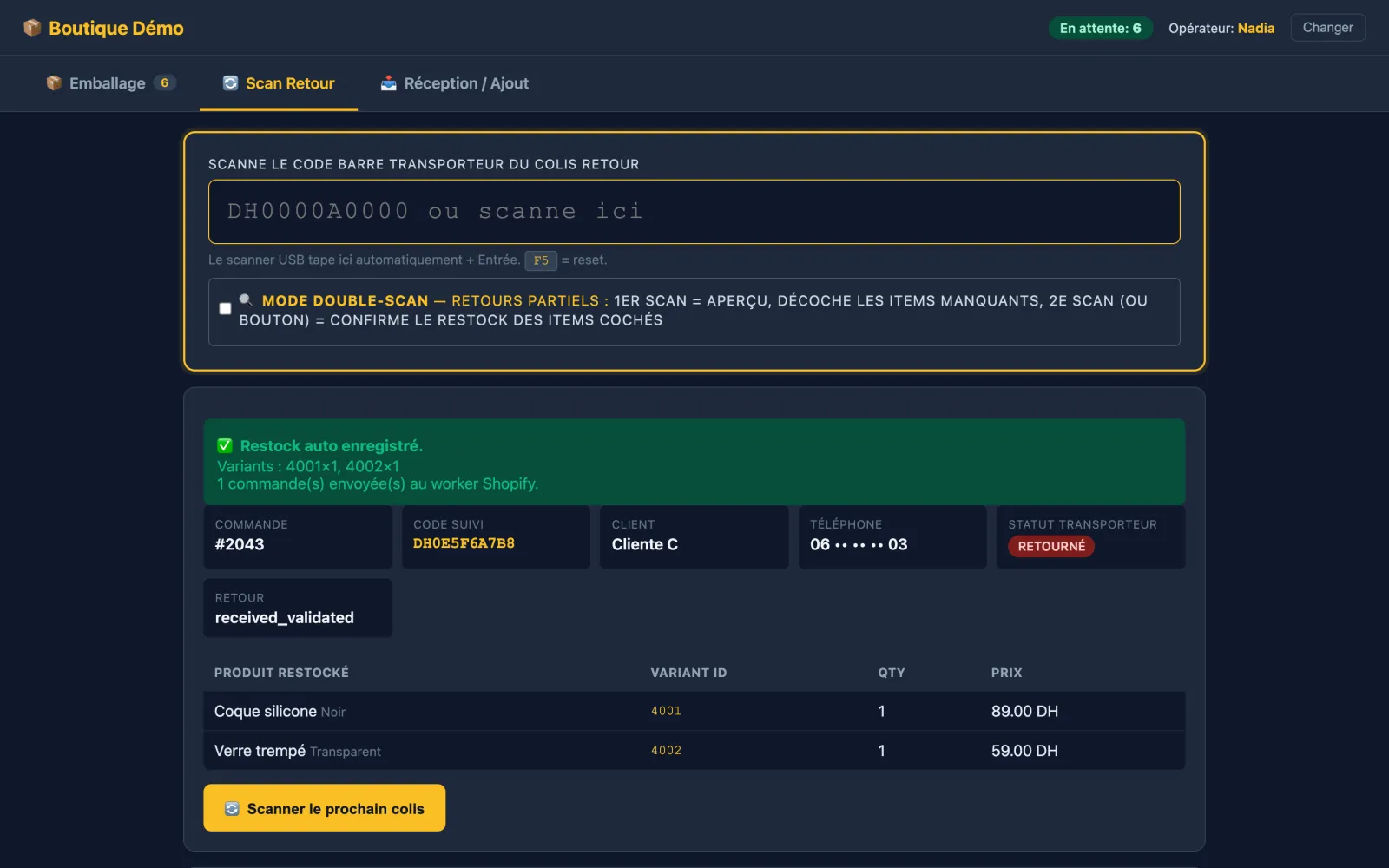Click order number #2043
The width and height of the screenshot is (1389, 868).
pos(240,544)
